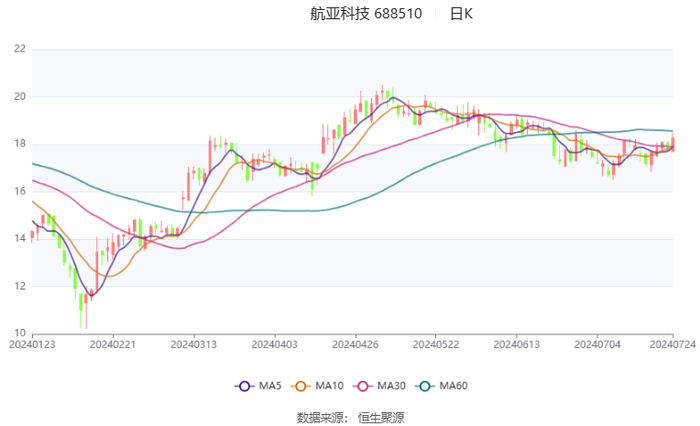The width and height of the screenshot is (700, 426).
Task: Hide the MA60 series via label
Action: click(454, 386)
